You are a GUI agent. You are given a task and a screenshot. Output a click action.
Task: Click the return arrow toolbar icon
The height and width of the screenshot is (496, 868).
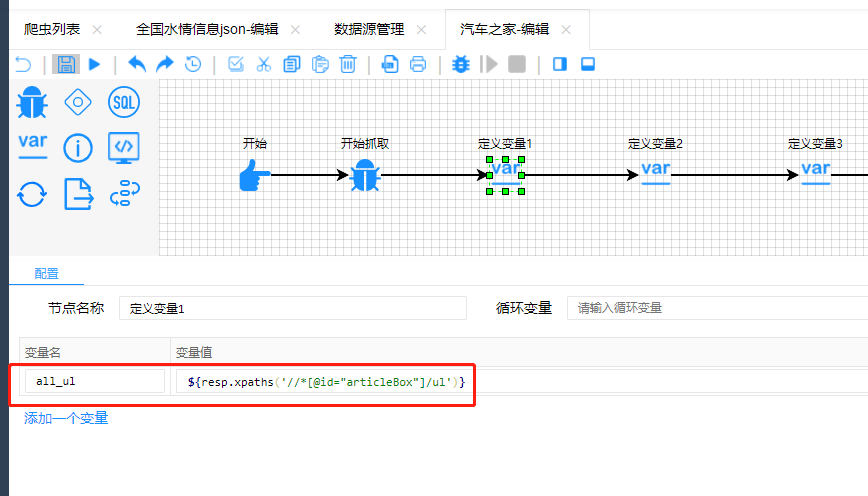point(23,65)
